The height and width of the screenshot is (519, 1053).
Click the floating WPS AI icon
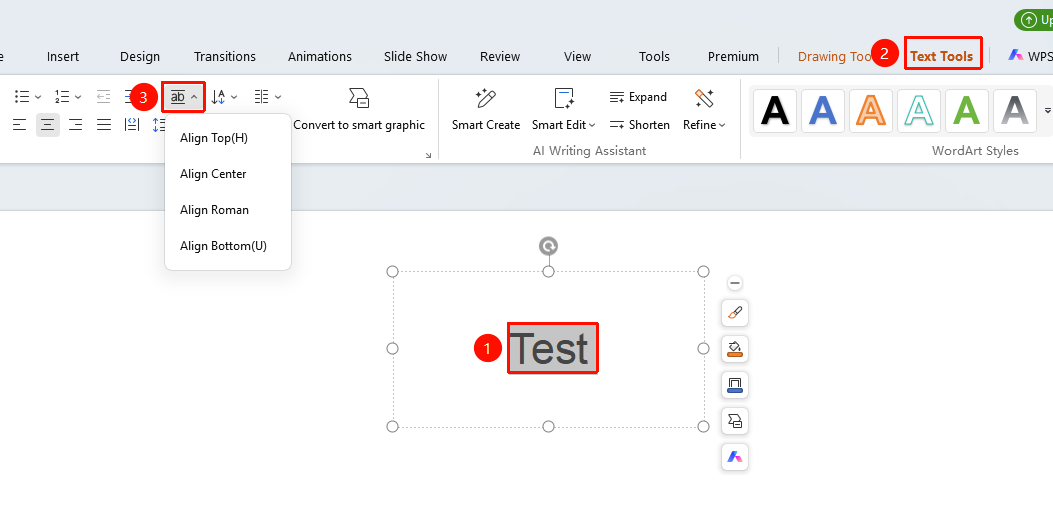[x=735, y=458]
